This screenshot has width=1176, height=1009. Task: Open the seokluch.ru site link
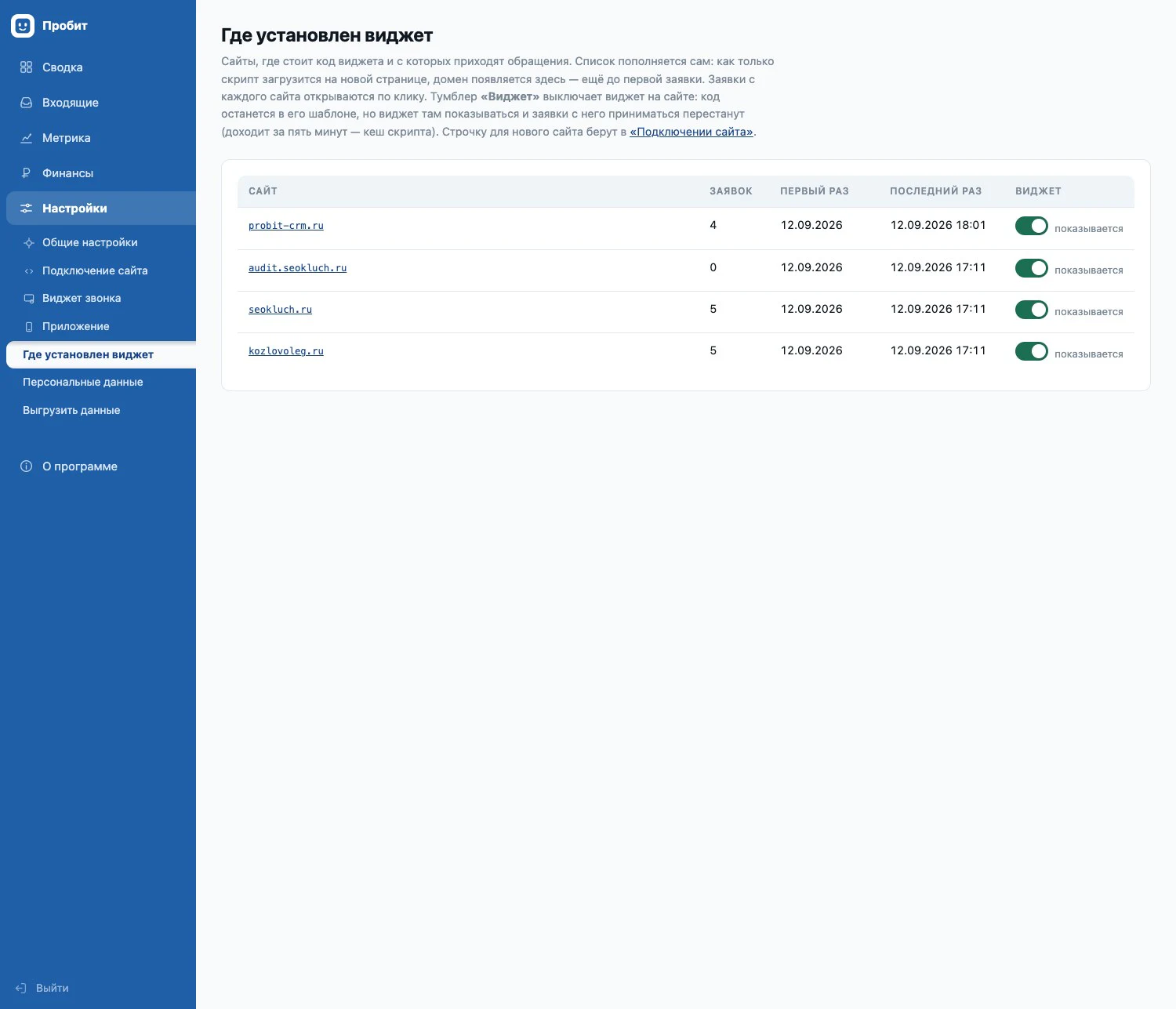pyautogui.click(x=280, y=310)
